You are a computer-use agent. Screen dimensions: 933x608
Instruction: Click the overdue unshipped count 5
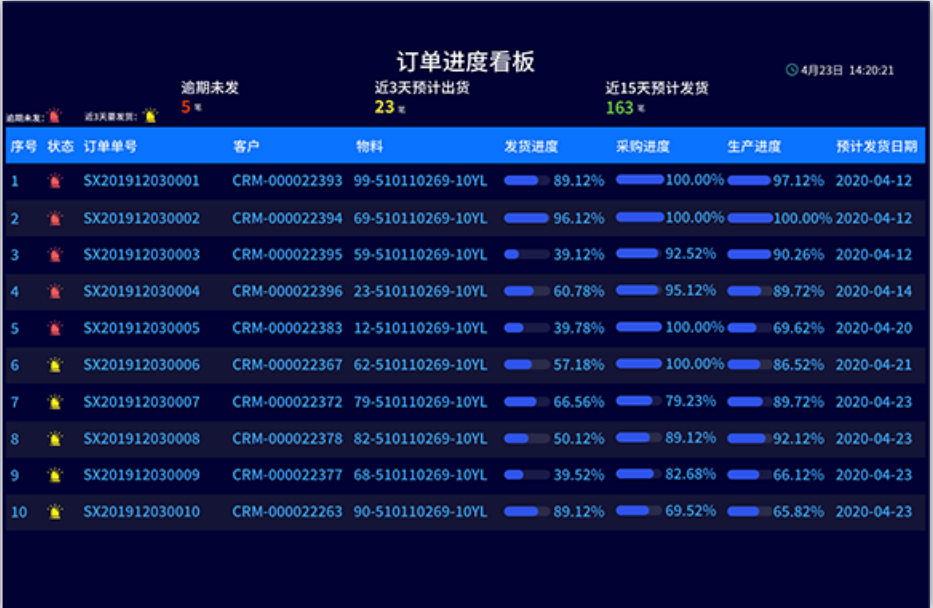186,107
